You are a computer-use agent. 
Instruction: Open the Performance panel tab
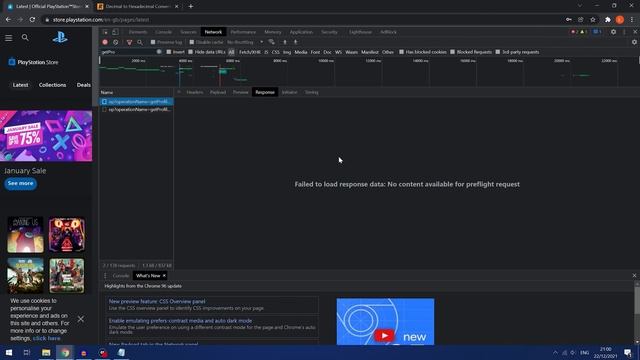243,32
